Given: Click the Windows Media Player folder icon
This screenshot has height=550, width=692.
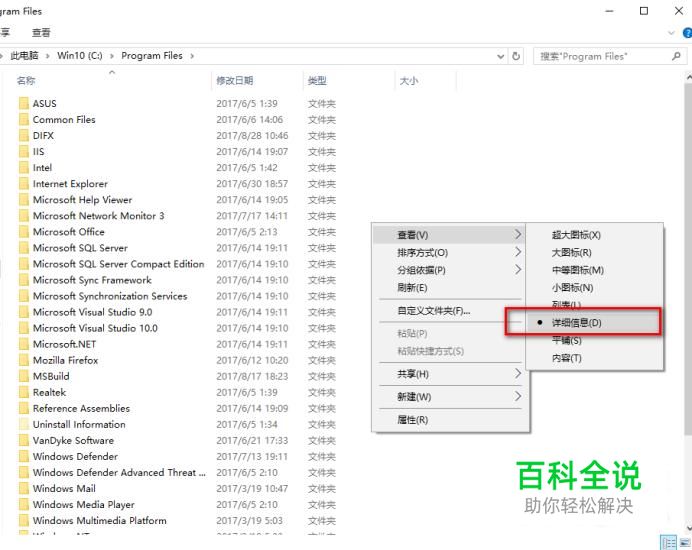Looking at the screenshot, I should [24, 505].
